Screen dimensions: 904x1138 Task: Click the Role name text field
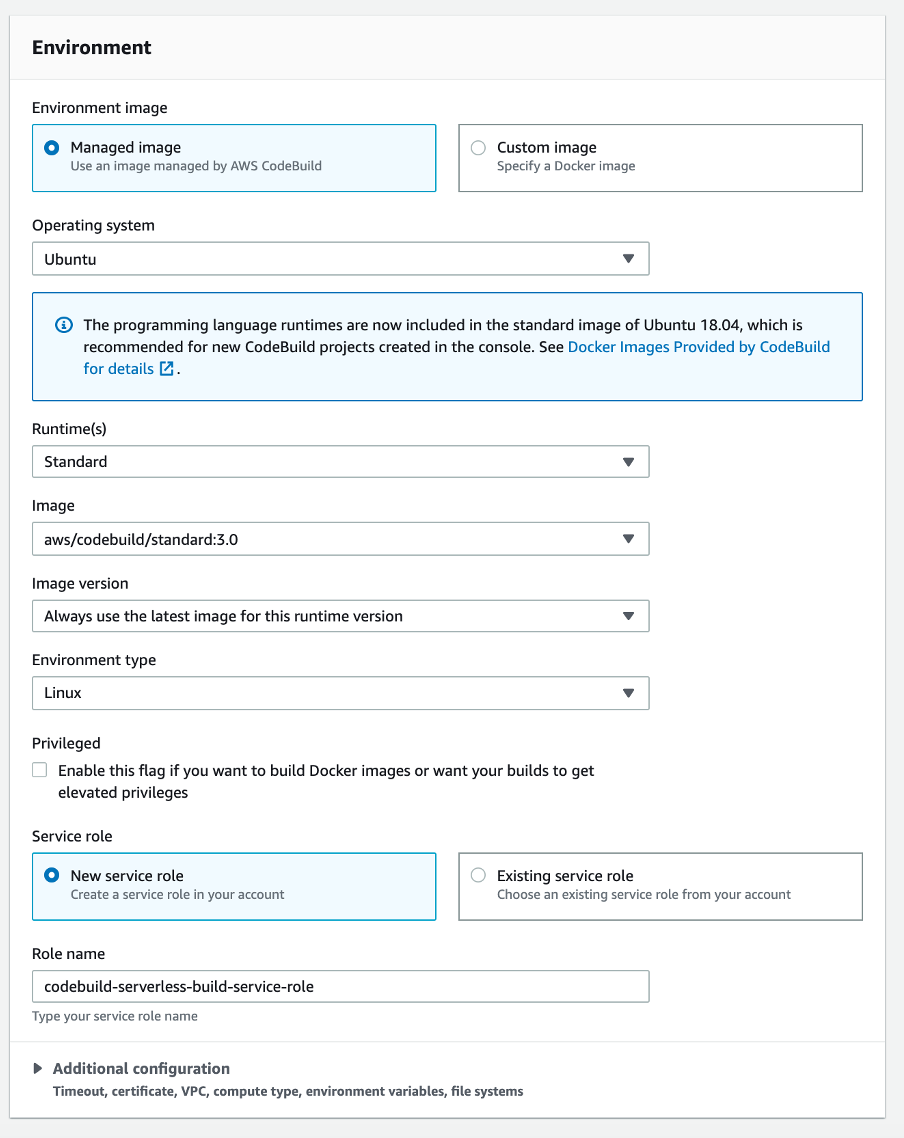340,986
